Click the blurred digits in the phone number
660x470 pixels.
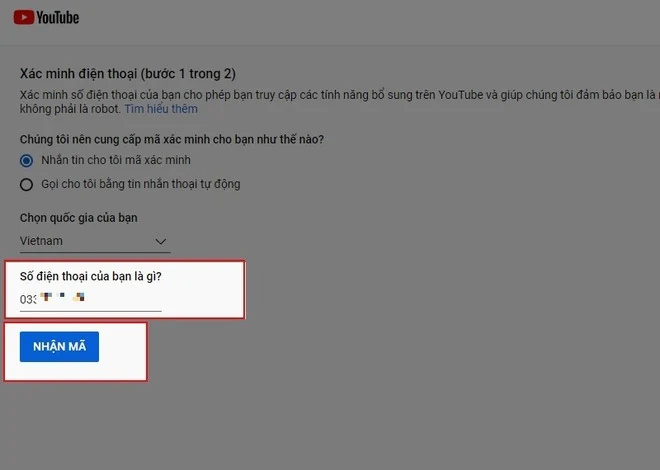pyautogui.click(x=62, y=297)
